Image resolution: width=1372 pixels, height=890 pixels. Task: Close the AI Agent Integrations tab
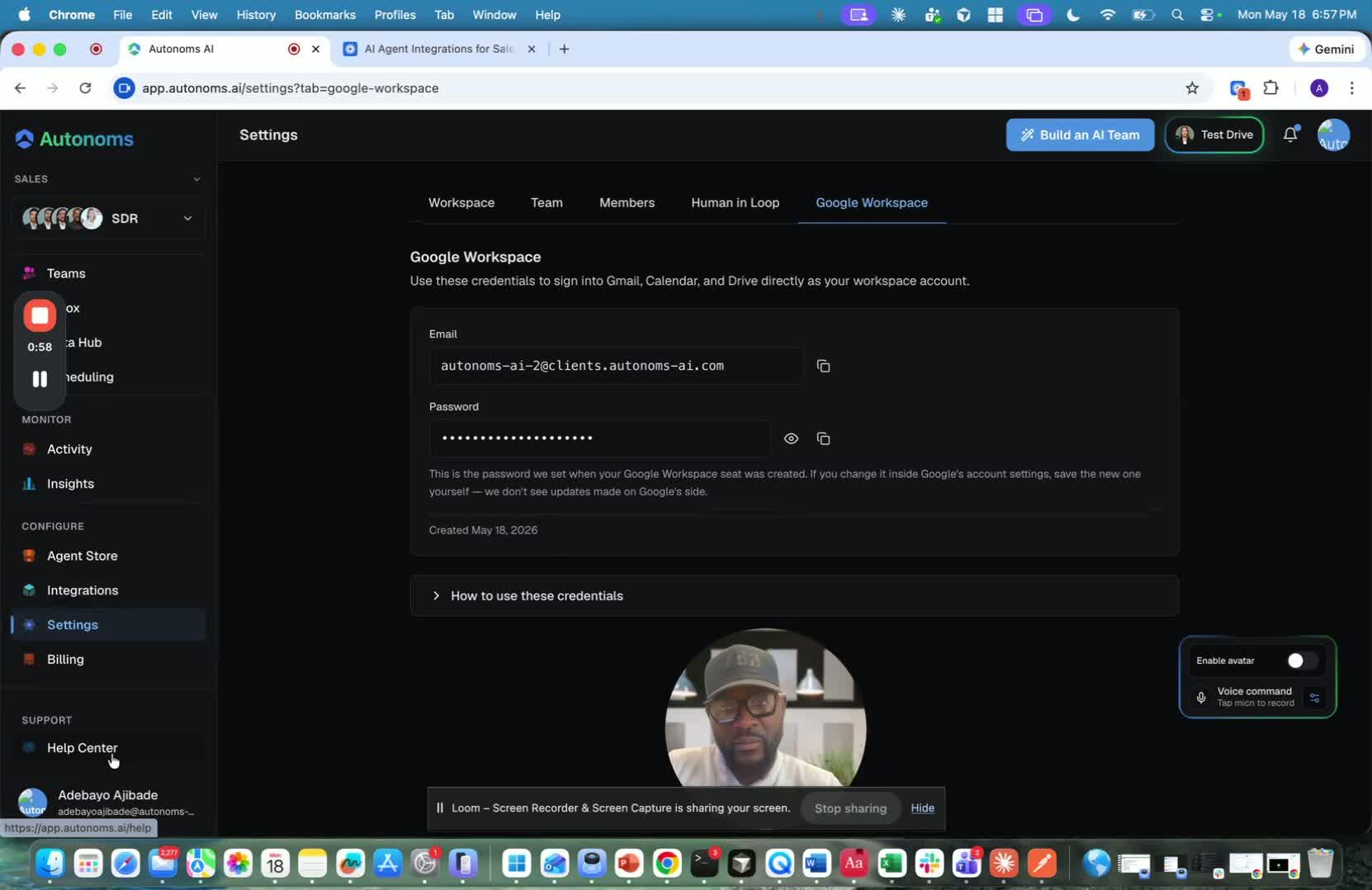click(532, 49)
